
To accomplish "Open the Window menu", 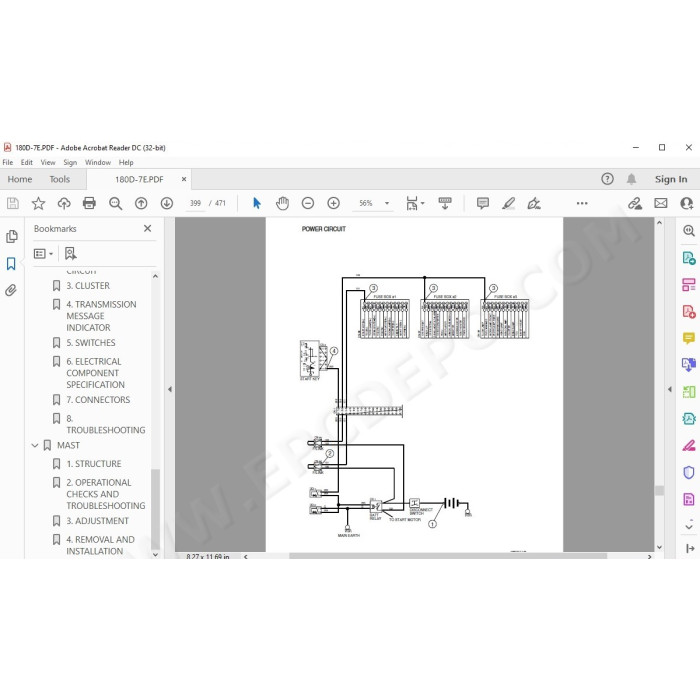I will 98,162.
